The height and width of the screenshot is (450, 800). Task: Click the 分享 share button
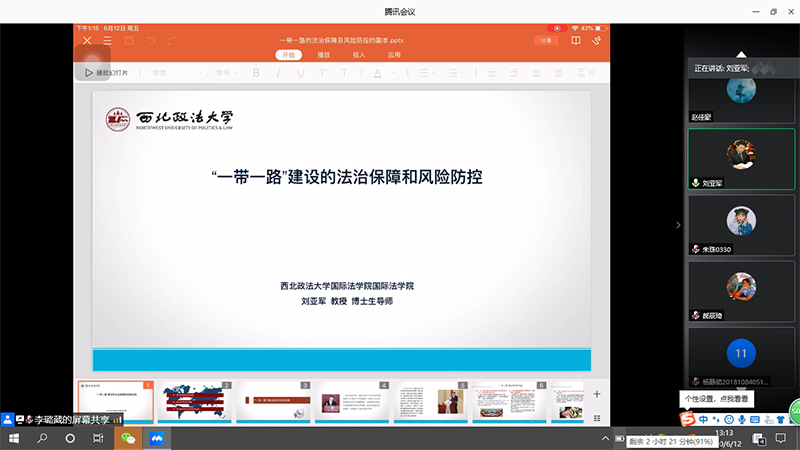(x=545, y=41)
